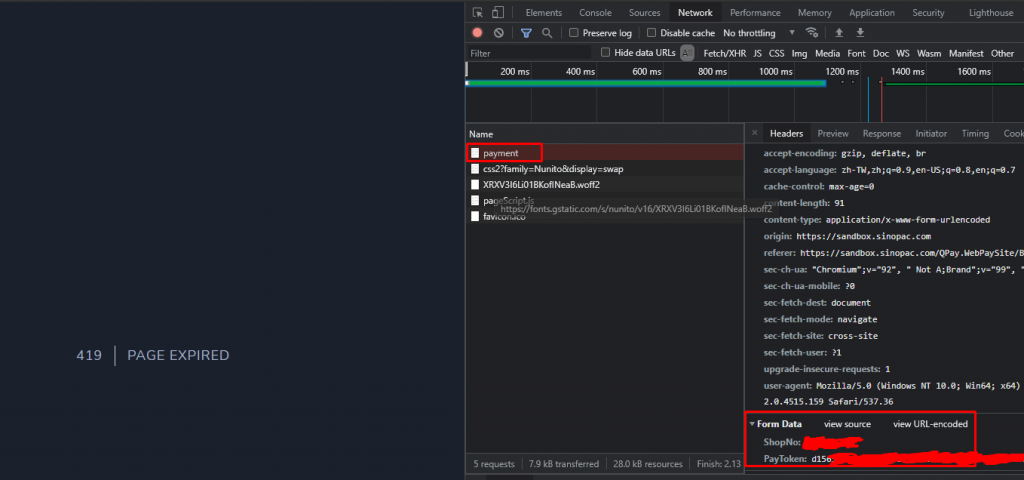Click view source in Form Data
1024x480 pixels.
[x=847, y=424]
